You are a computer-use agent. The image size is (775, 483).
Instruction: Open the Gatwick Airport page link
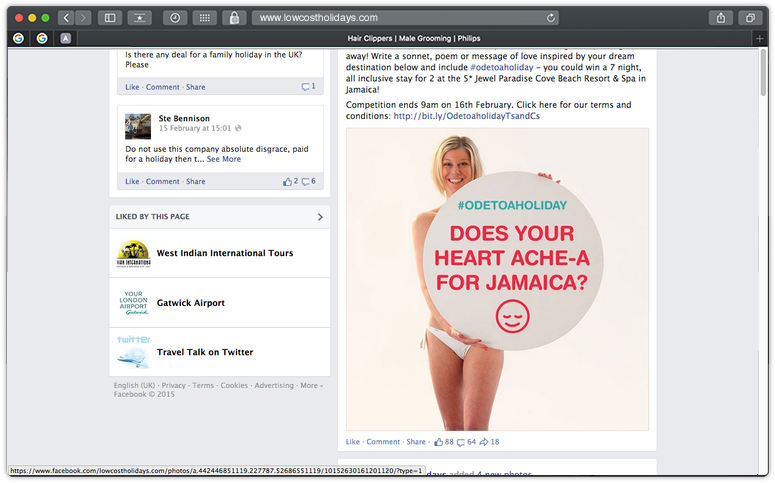coord(191,303)
